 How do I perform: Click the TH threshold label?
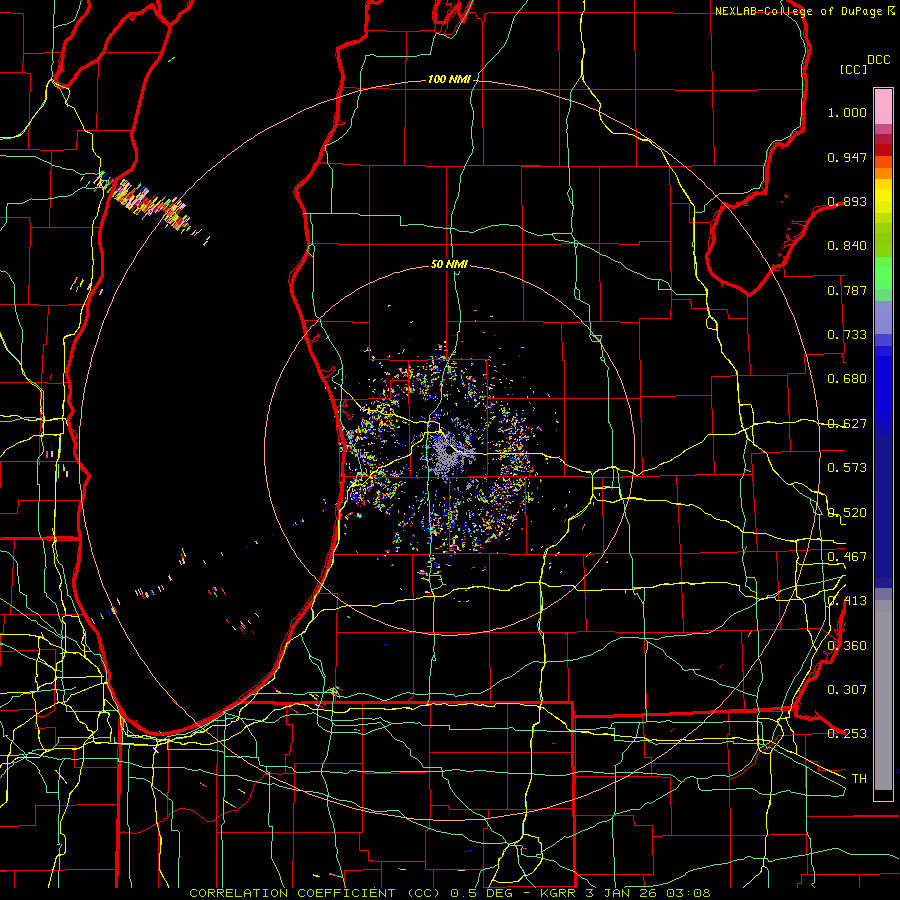(x=859, y=778)
